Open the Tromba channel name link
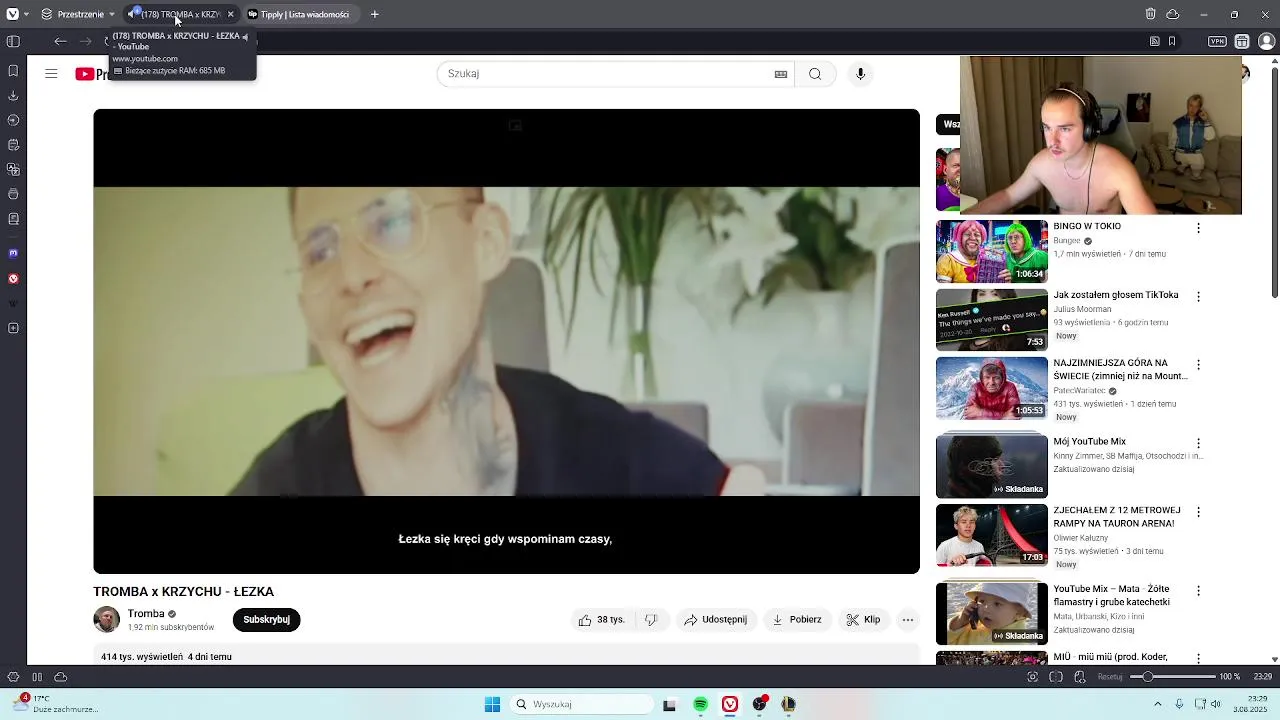This screenshot has width=1280, height=720. click(146, 614)
